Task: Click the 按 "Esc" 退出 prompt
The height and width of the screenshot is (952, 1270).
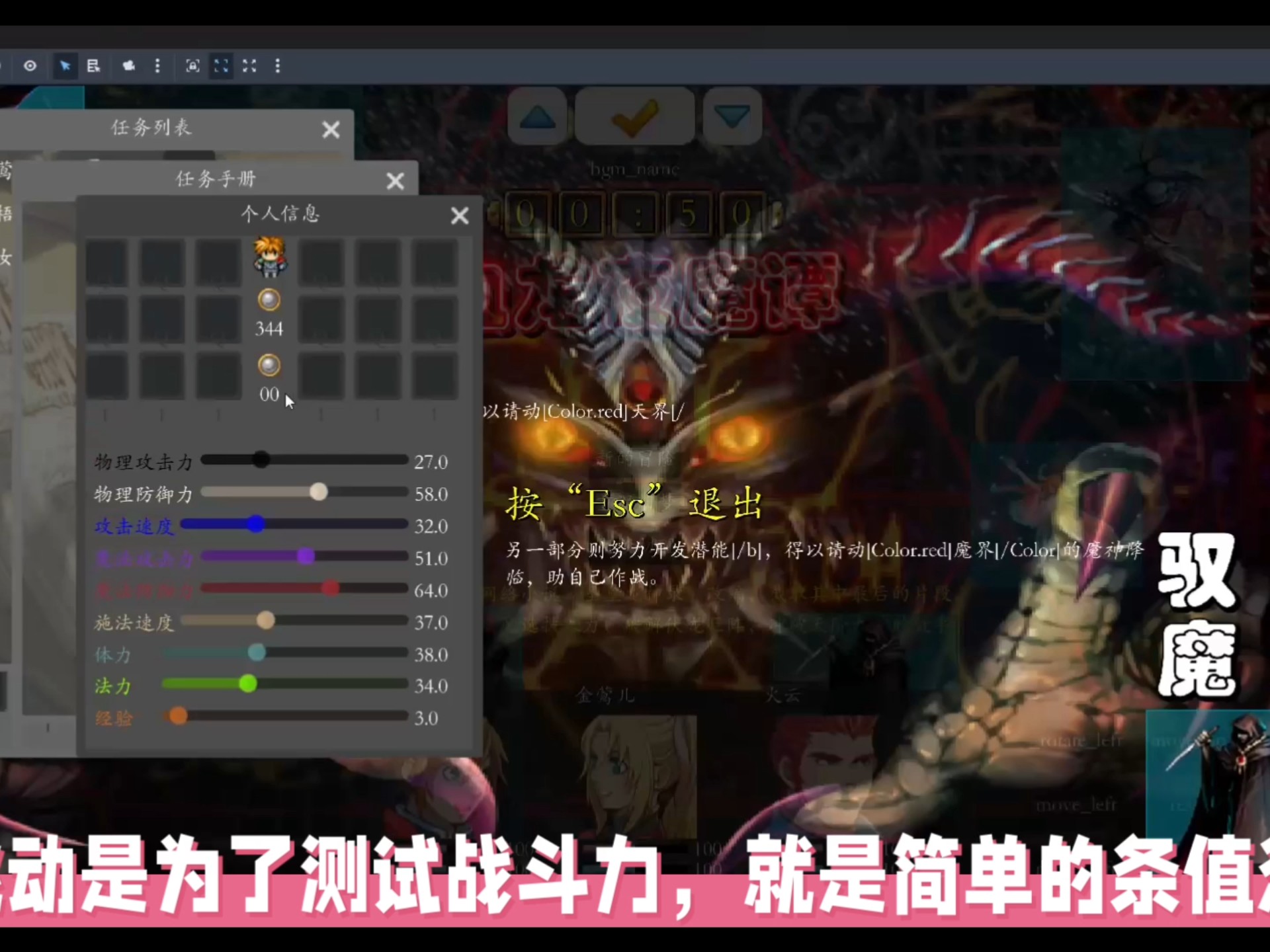Action: 634,505
